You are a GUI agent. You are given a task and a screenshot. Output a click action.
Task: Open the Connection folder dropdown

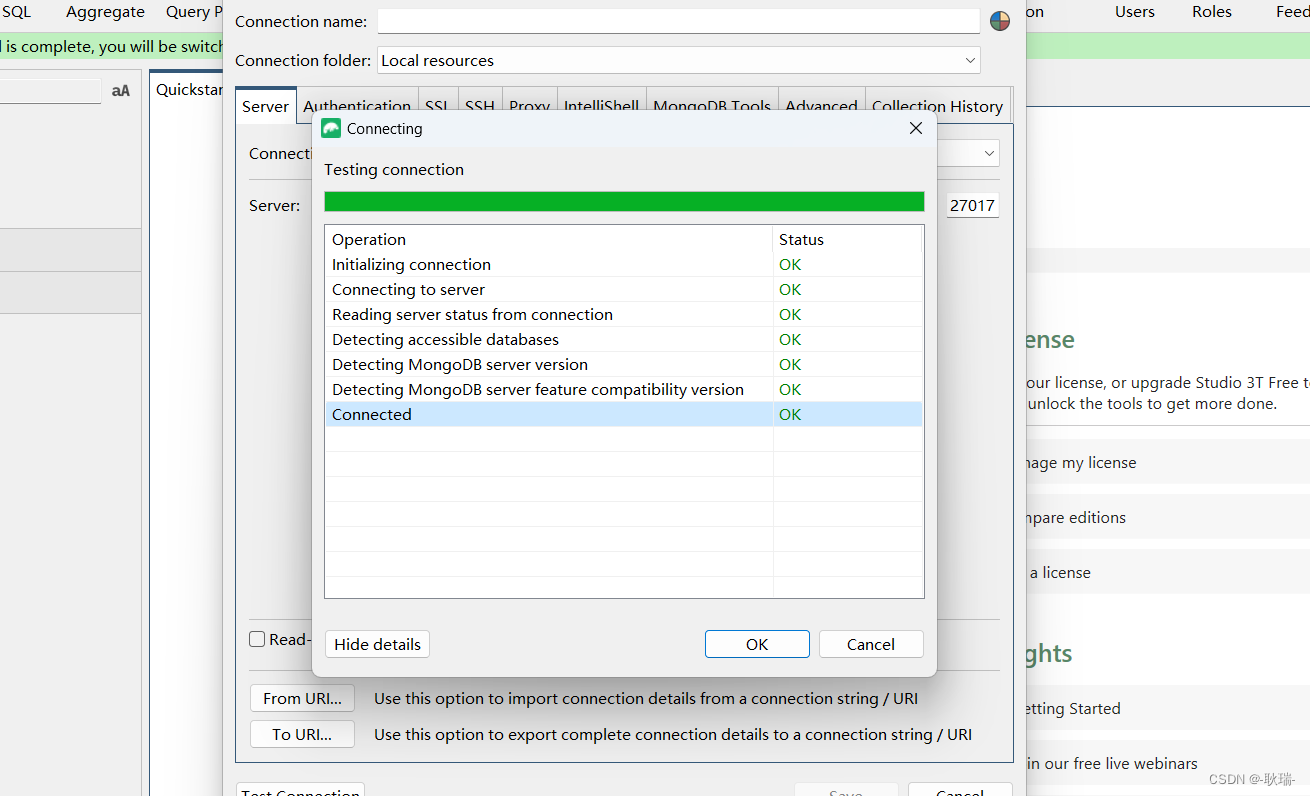(679, 60)
